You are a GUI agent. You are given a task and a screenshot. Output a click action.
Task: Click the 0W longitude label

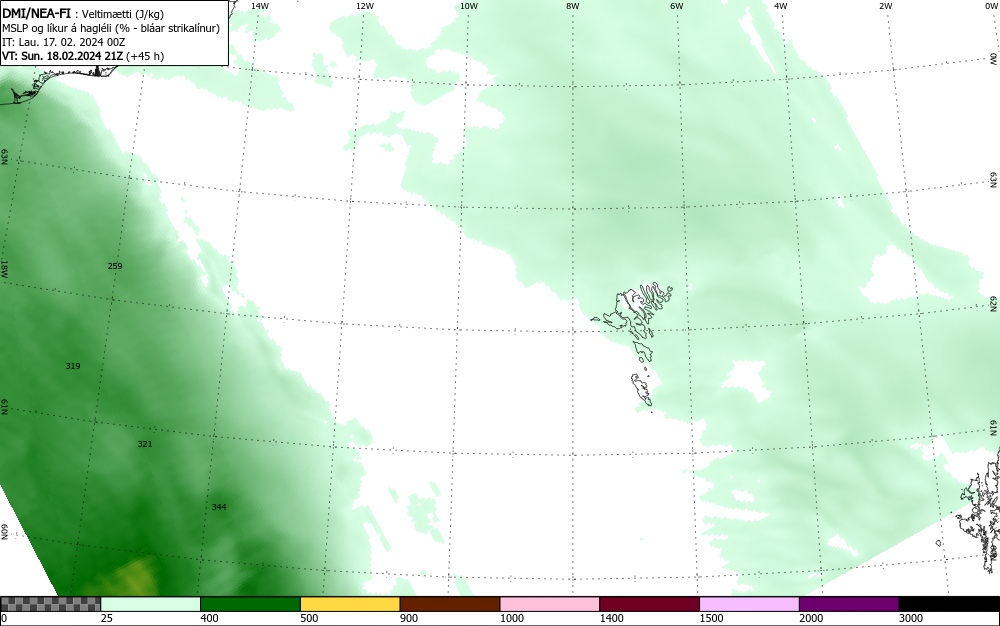pos(991,6)
